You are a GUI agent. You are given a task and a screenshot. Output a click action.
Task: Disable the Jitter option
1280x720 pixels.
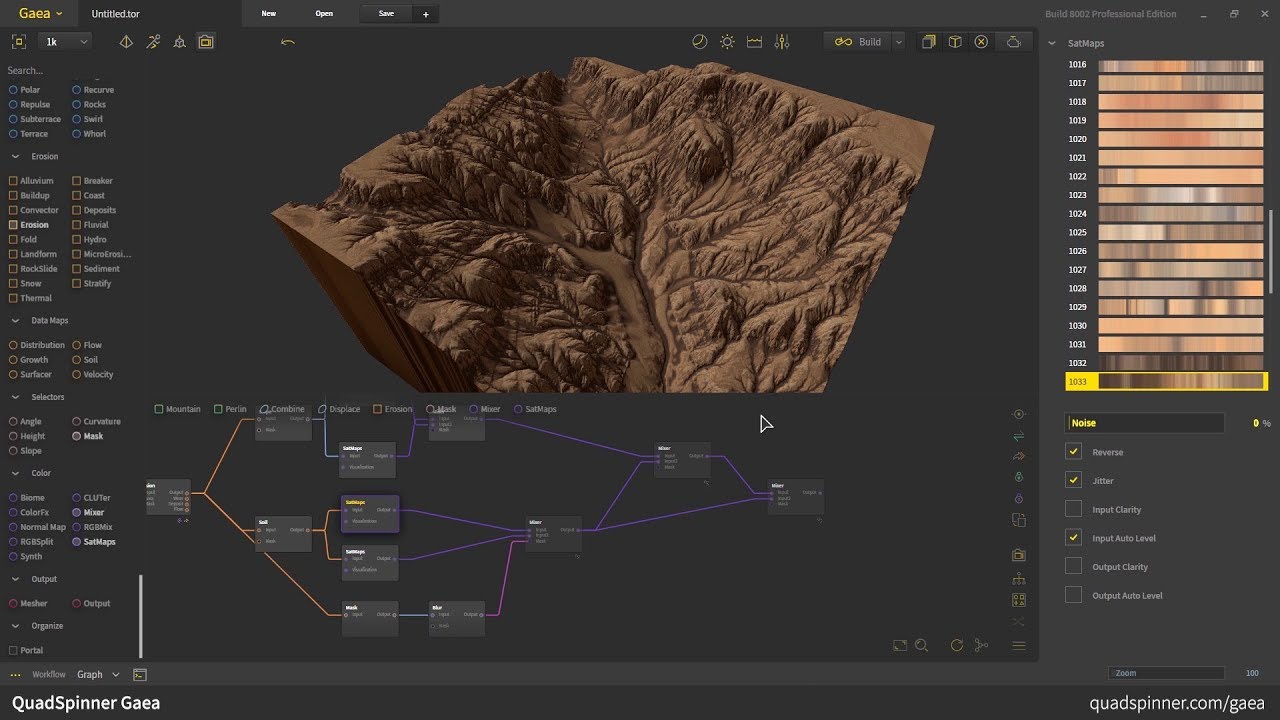(x=1074, y=481)
